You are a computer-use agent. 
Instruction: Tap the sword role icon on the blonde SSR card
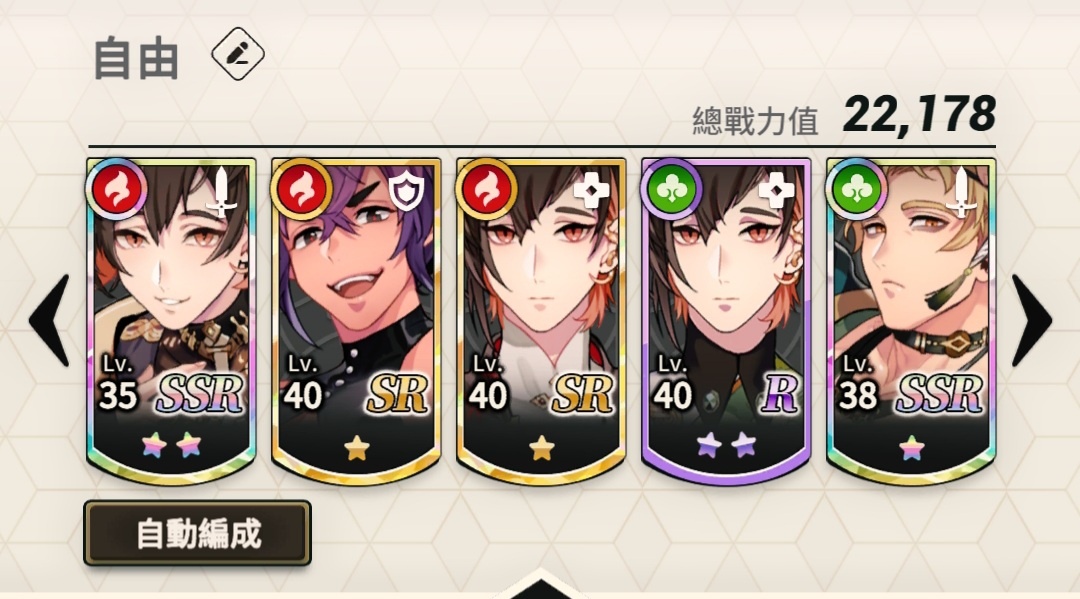(962, 192)
